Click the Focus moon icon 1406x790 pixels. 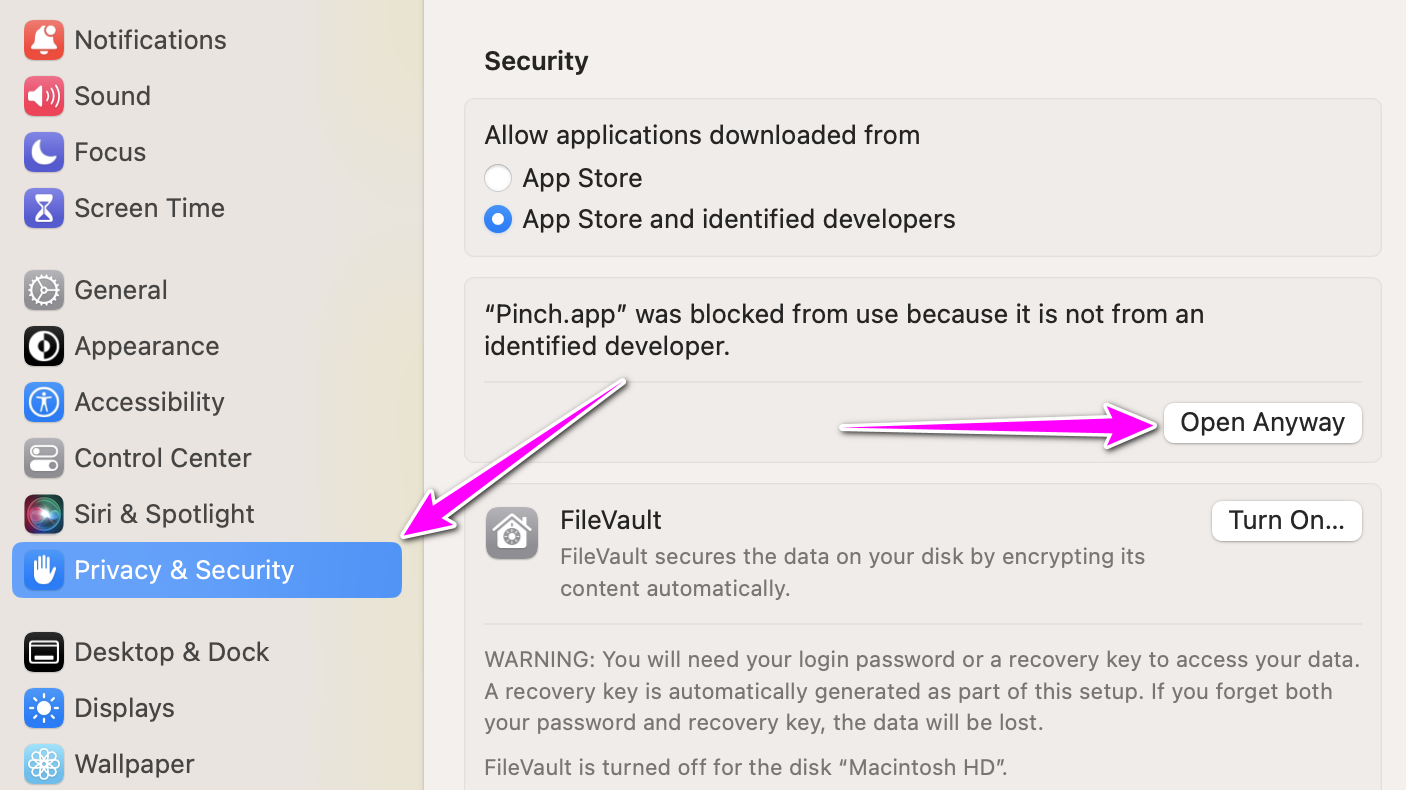[44, 152]
